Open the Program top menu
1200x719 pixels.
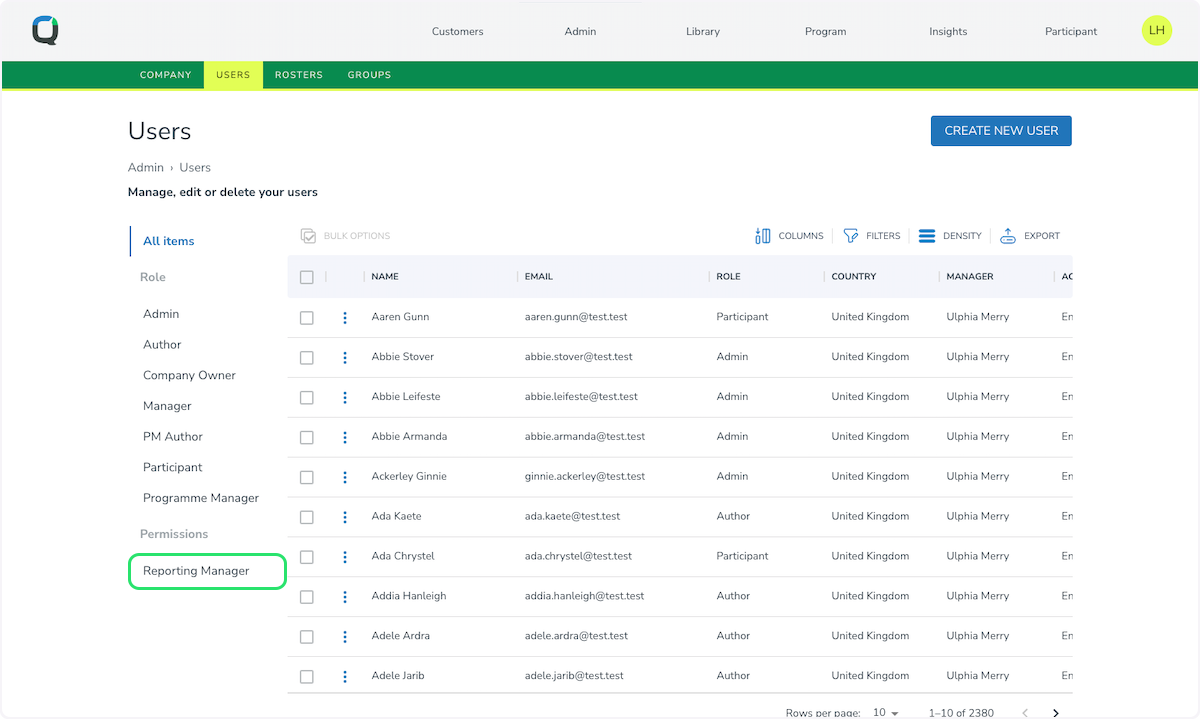[x=825, y=31]
